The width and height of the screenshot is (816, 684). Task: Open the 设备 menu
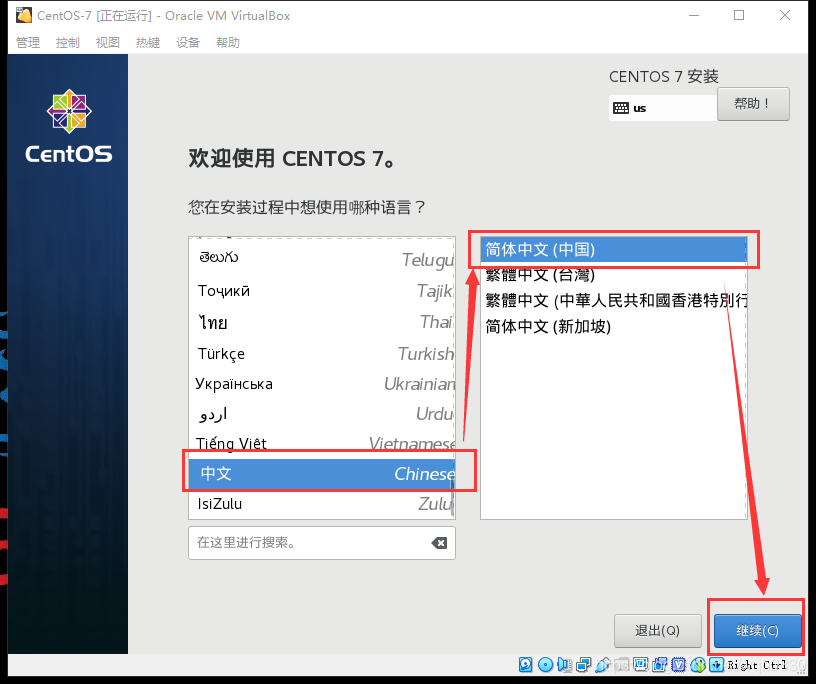pyautogui.click(x=188, y=42)
